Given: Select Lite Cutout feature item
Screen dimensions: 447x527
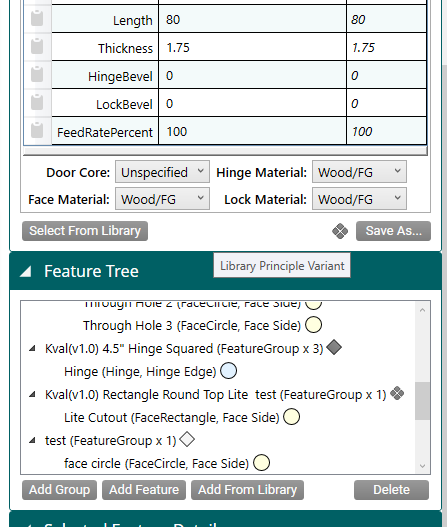Looking at the screenshot, I should click(172, 418).
